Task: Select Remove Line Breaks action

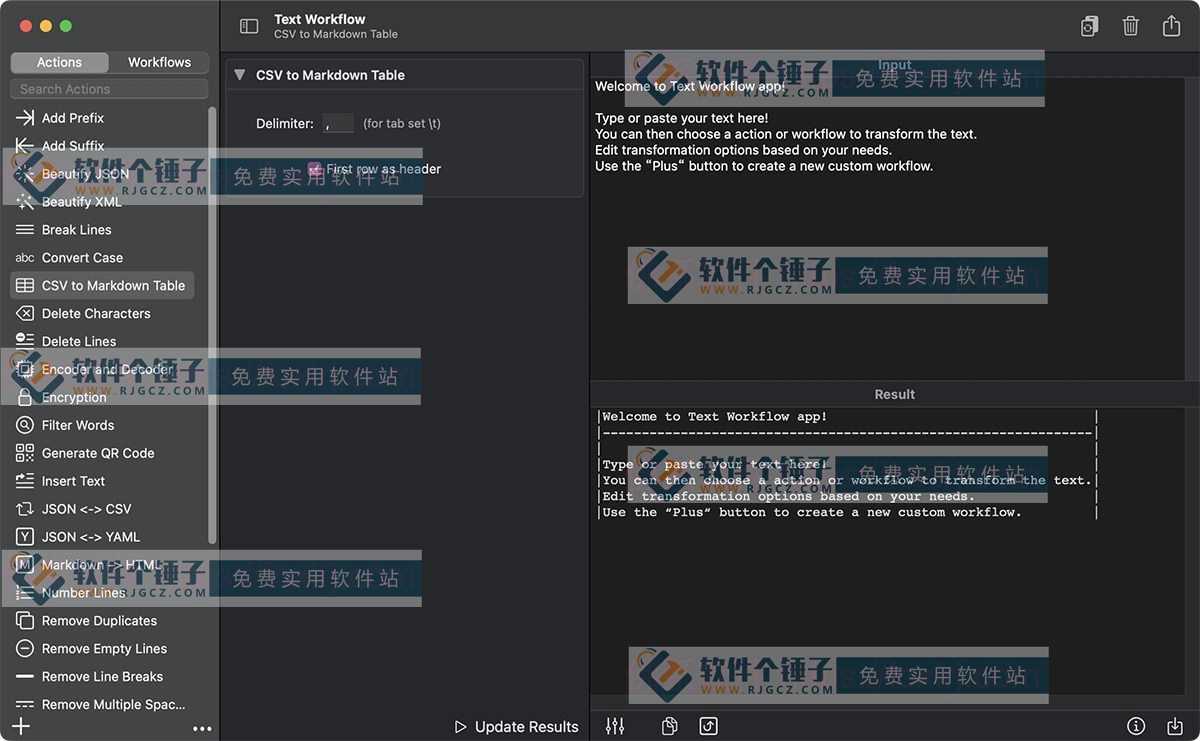Action: coord(102,677)
